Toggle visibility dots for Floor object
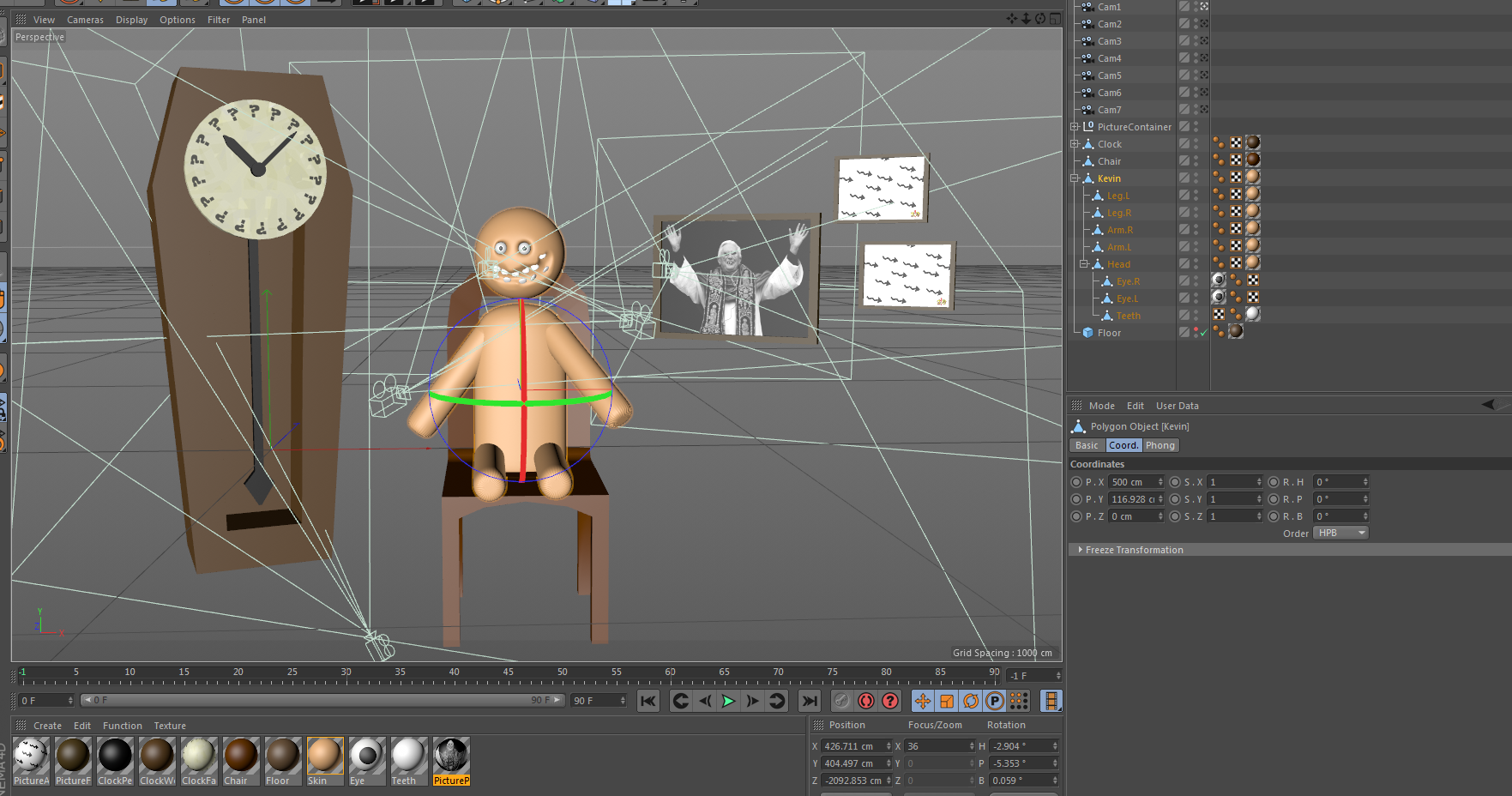 pos(1196,332)
